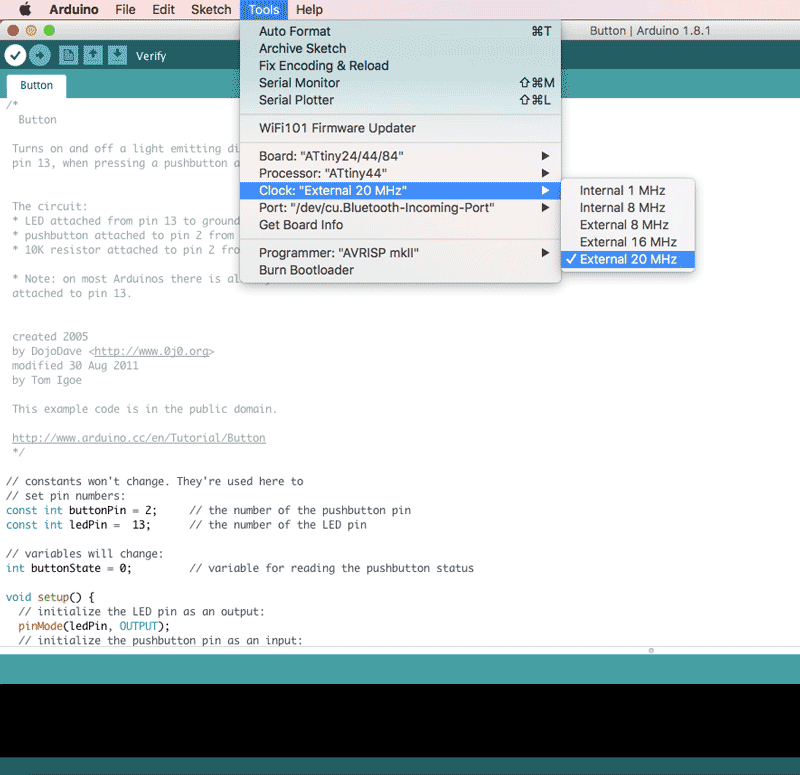Open the Help menu

coord(309,9)
